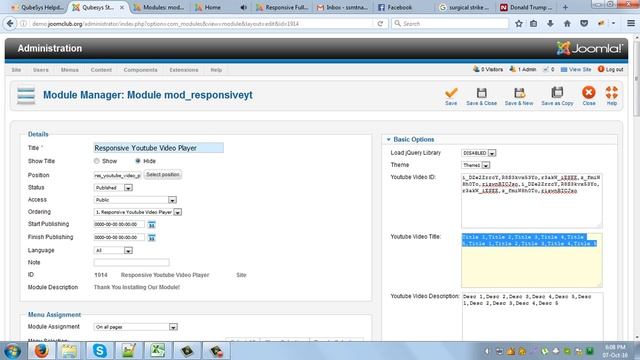Open the Start Publishing calendar picker

click(x=151, y=224)
